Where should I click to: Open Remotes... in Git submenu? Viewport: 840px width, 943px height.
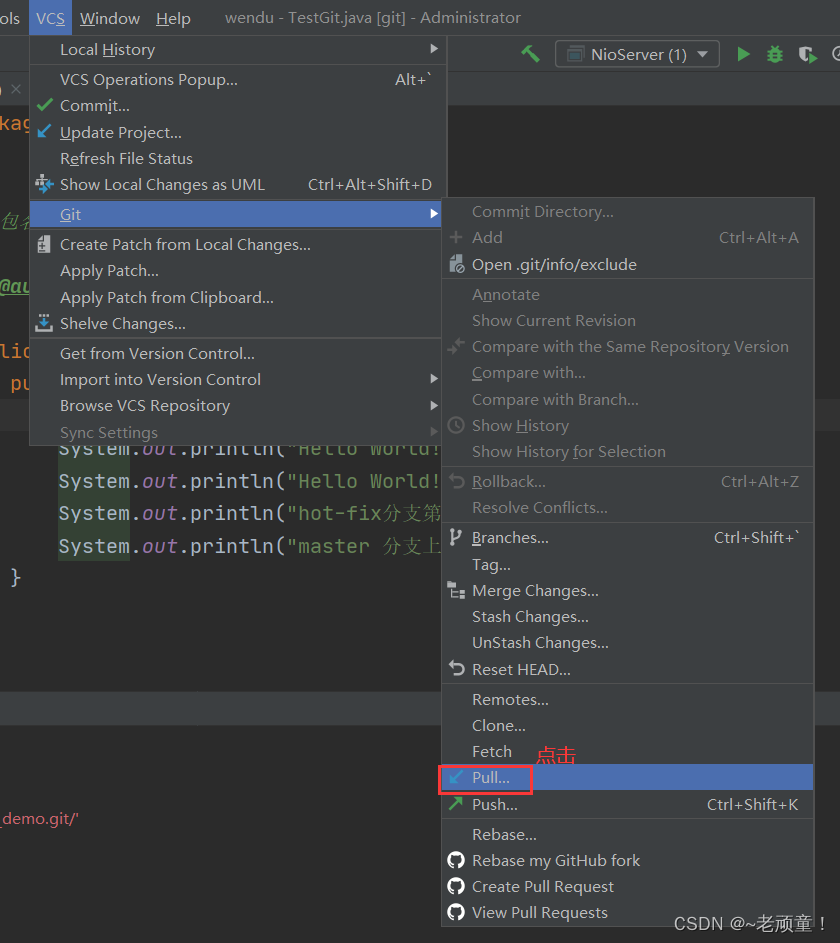[628, 699]
